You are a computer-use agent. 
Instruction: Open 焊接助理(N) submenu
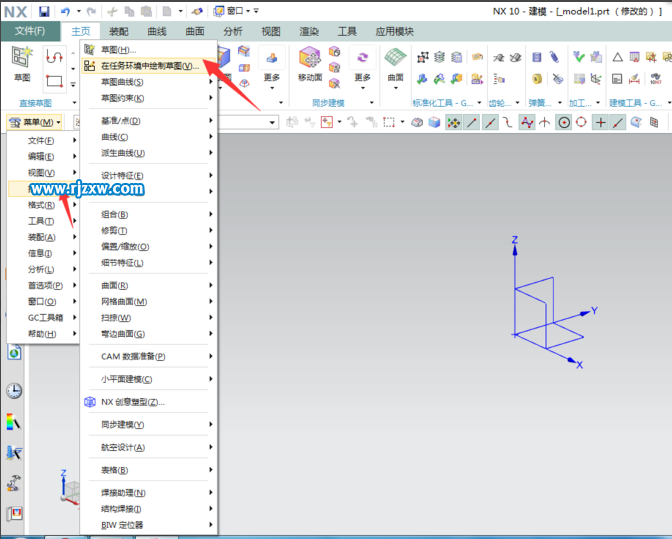[148, 493]
